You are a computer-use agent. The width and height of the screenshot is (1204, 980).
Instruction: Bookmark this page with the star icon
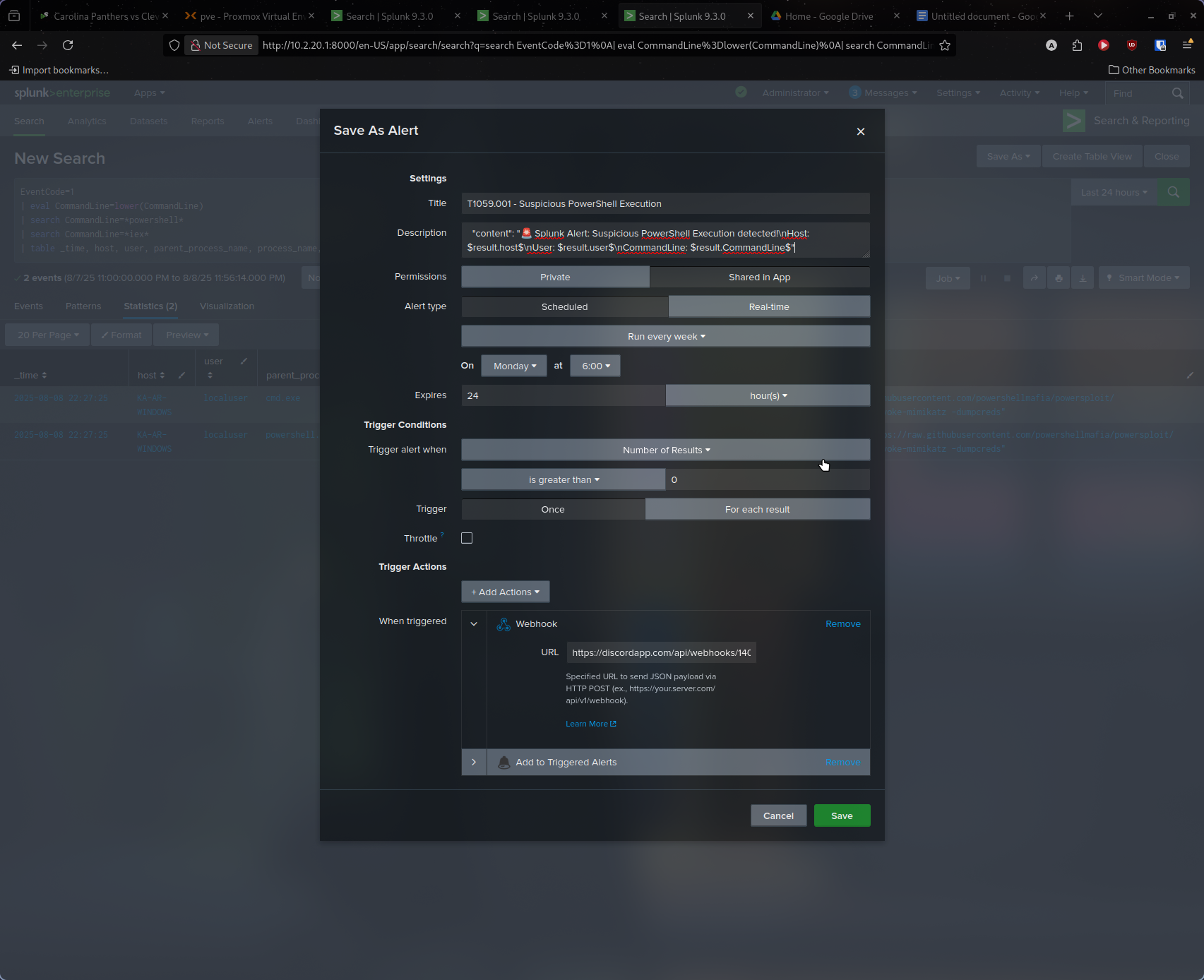pyautogui.click(x=945, y=45)
